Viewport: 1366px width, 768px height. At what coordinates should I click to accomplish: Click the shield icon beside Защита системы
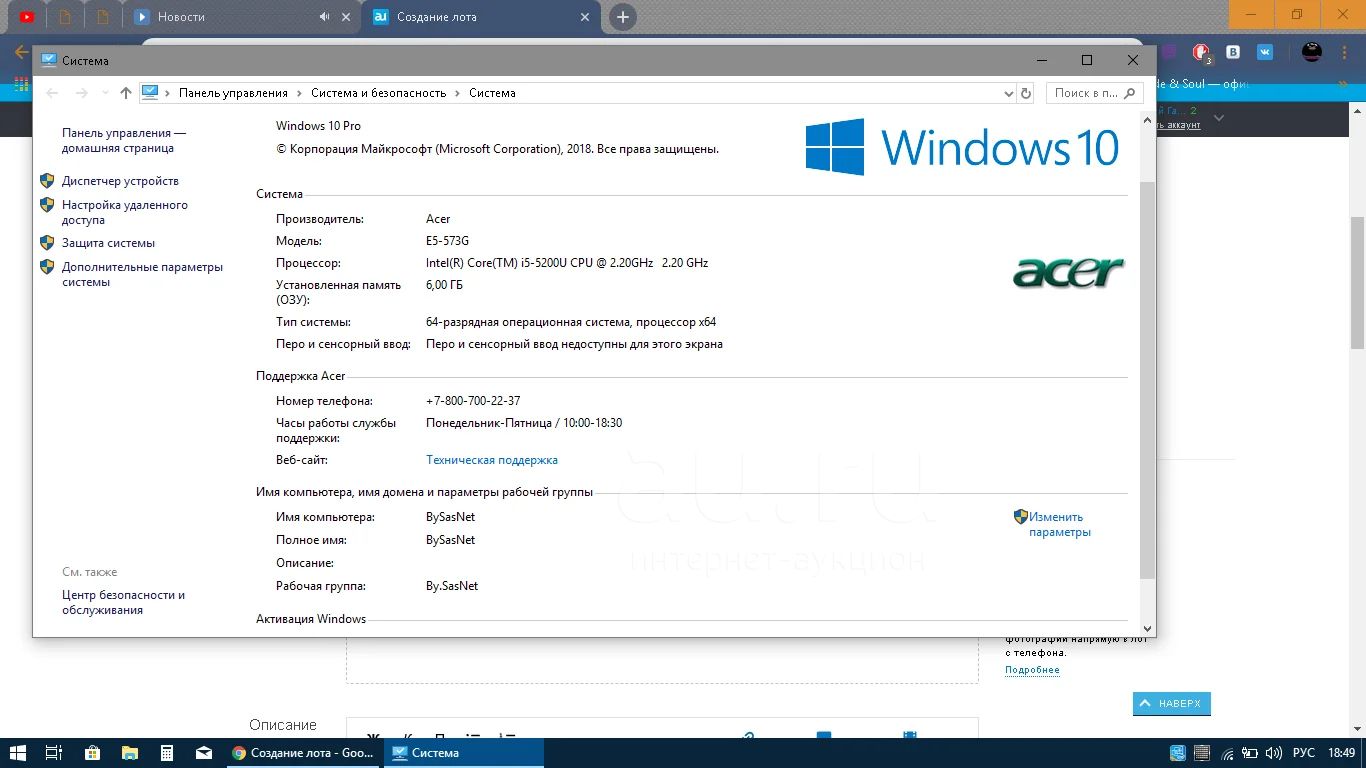coord(47,243)
